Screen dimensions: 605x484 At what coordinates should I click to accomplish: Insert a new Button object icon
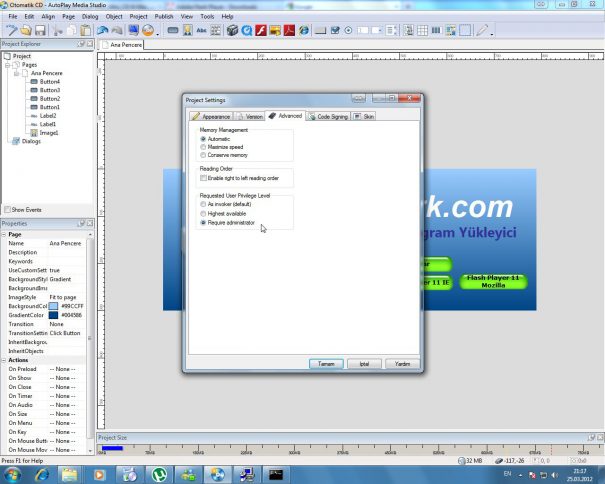173,30
